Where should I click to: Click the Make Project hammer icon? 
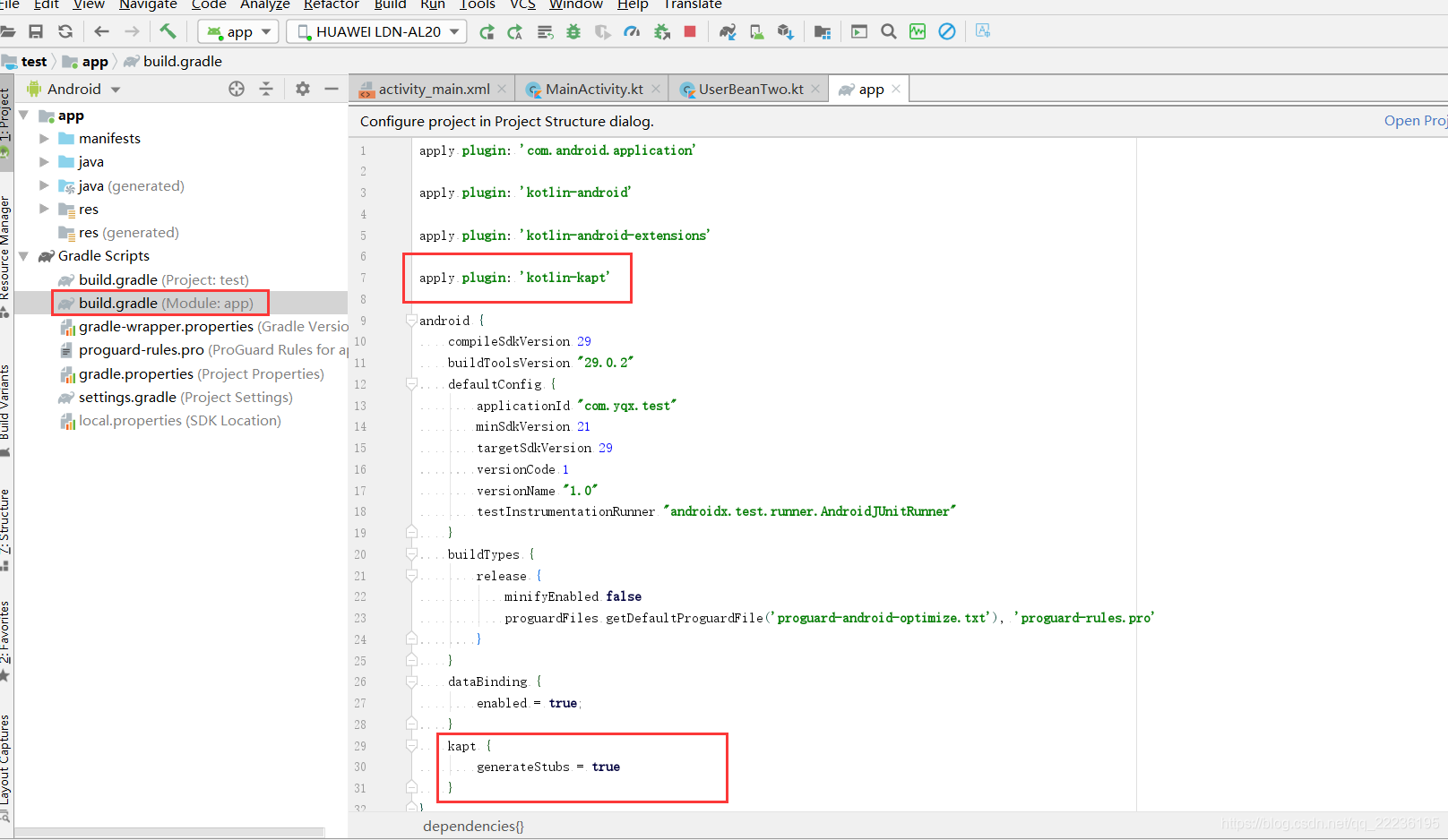point(168,31)
